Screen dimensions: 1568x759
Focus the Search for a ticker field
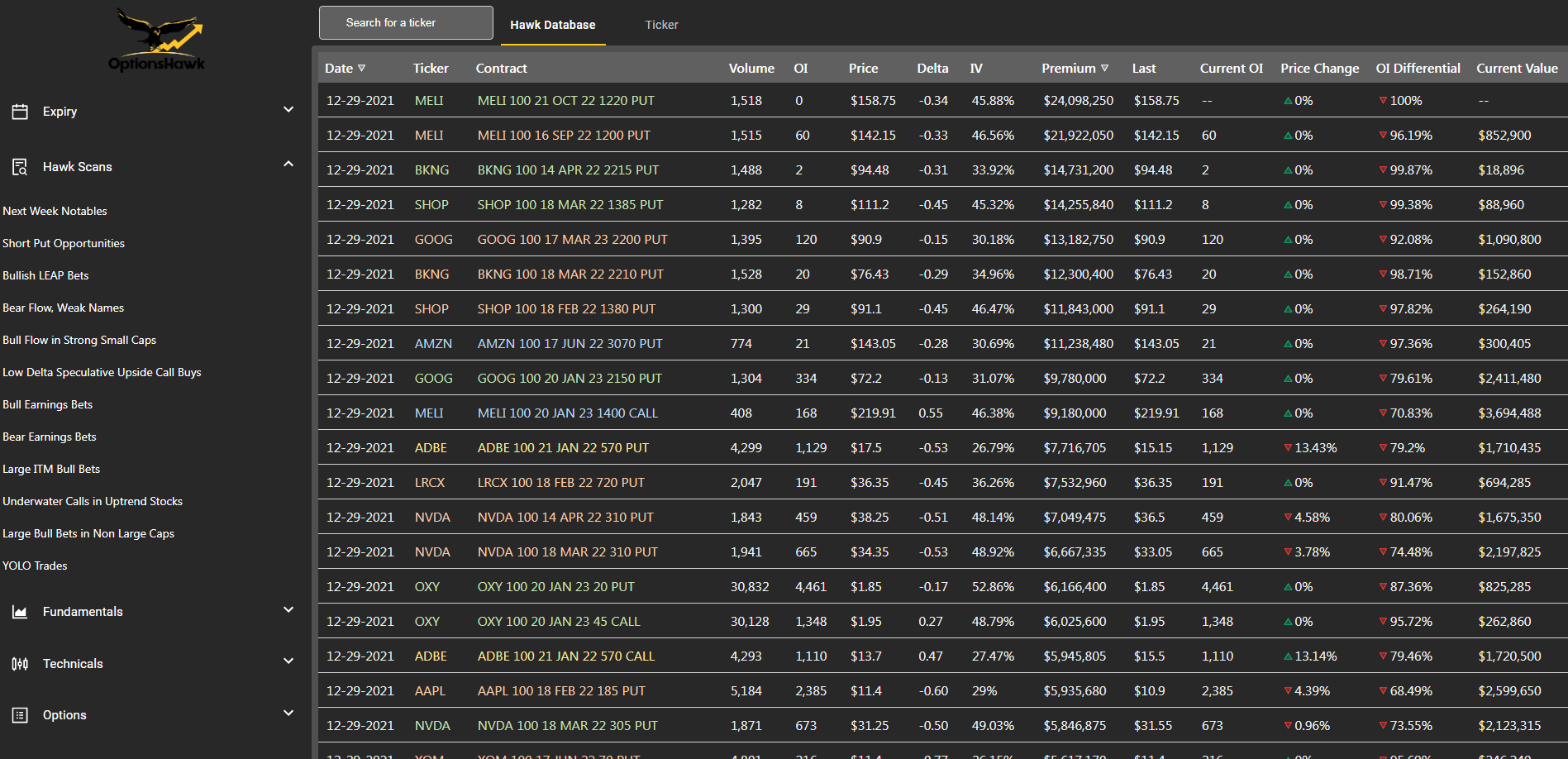[406, 23]
